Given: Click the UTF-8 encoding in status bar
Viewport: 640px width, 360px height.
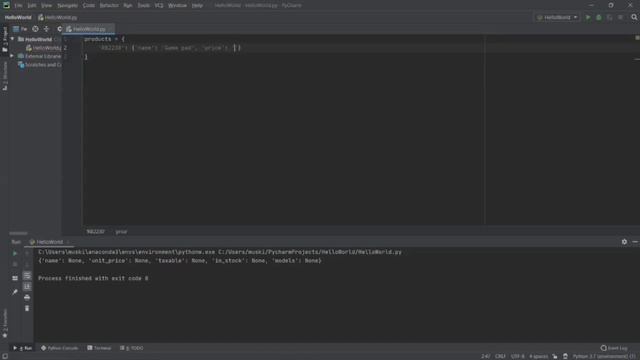Looking at the screenshot, I should [x=518, y=356].
